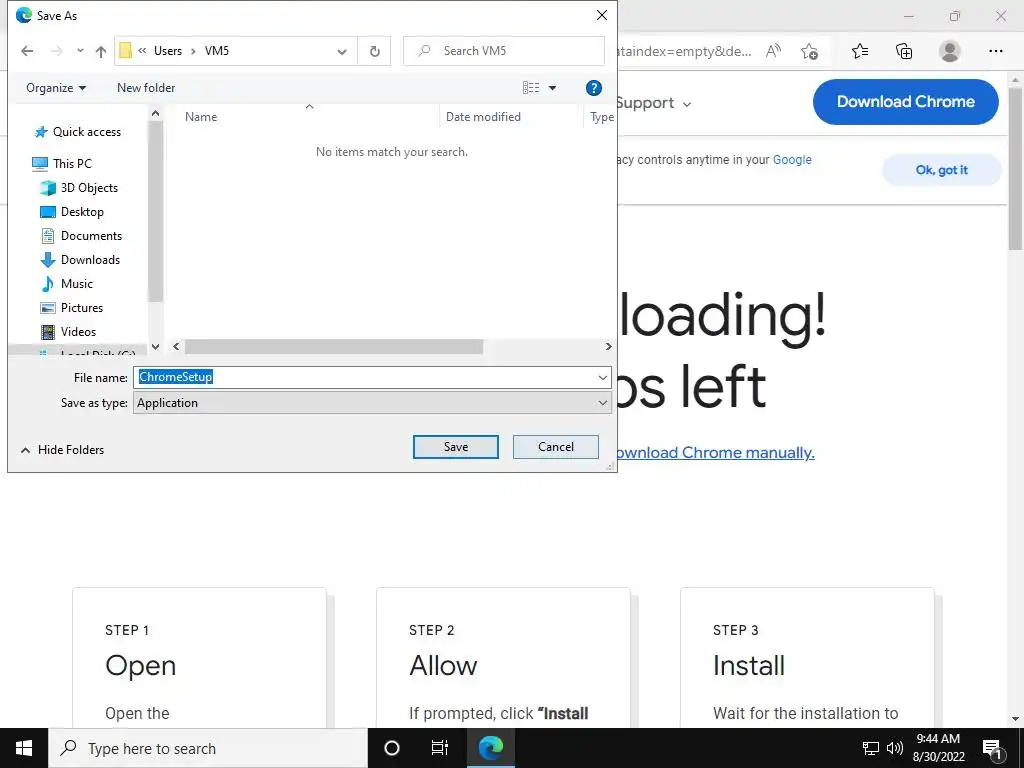Click the Download Chrome manually link

[715, 453]
